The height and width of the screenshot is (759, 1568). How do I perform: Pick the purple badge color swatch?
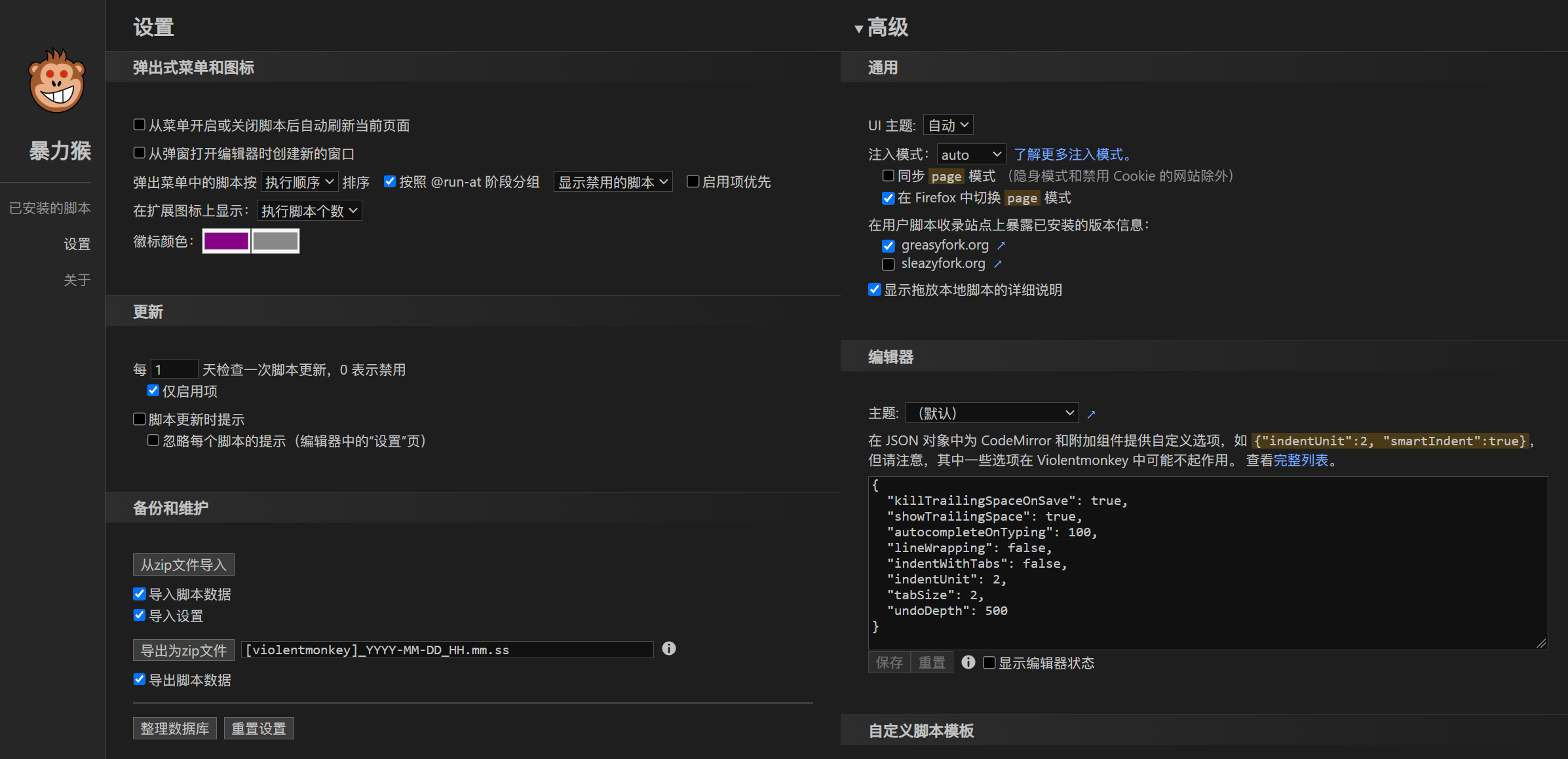pyautogui.click(x=226, y=241)
